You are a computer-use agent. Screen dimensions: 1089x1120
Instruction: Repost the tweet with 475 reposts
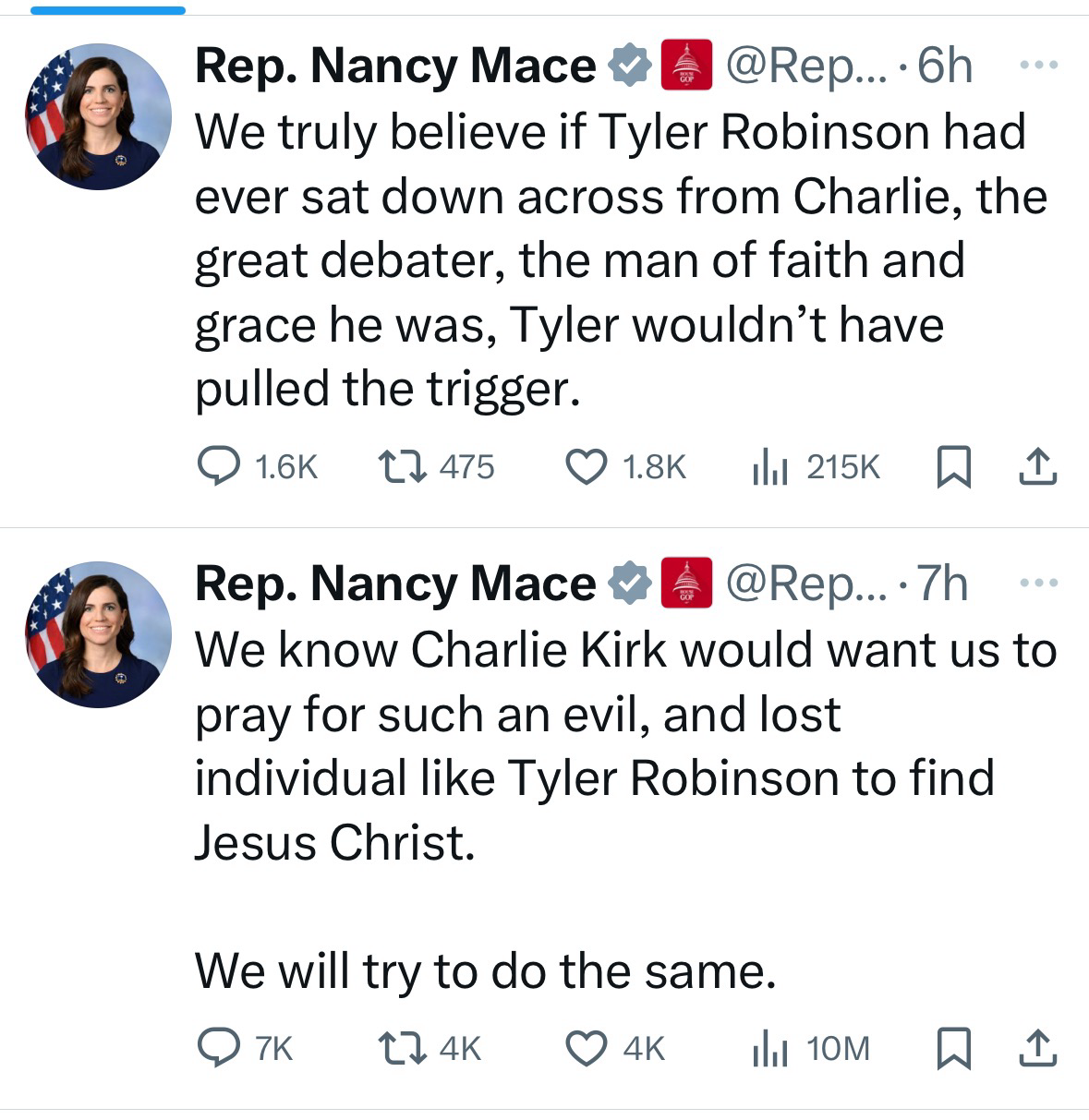(x=404, y=466)
